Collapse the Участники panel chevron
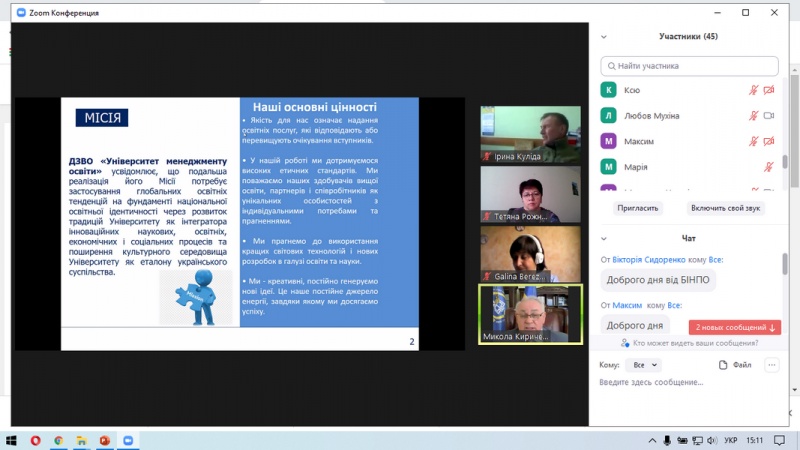 coord(604,36)
